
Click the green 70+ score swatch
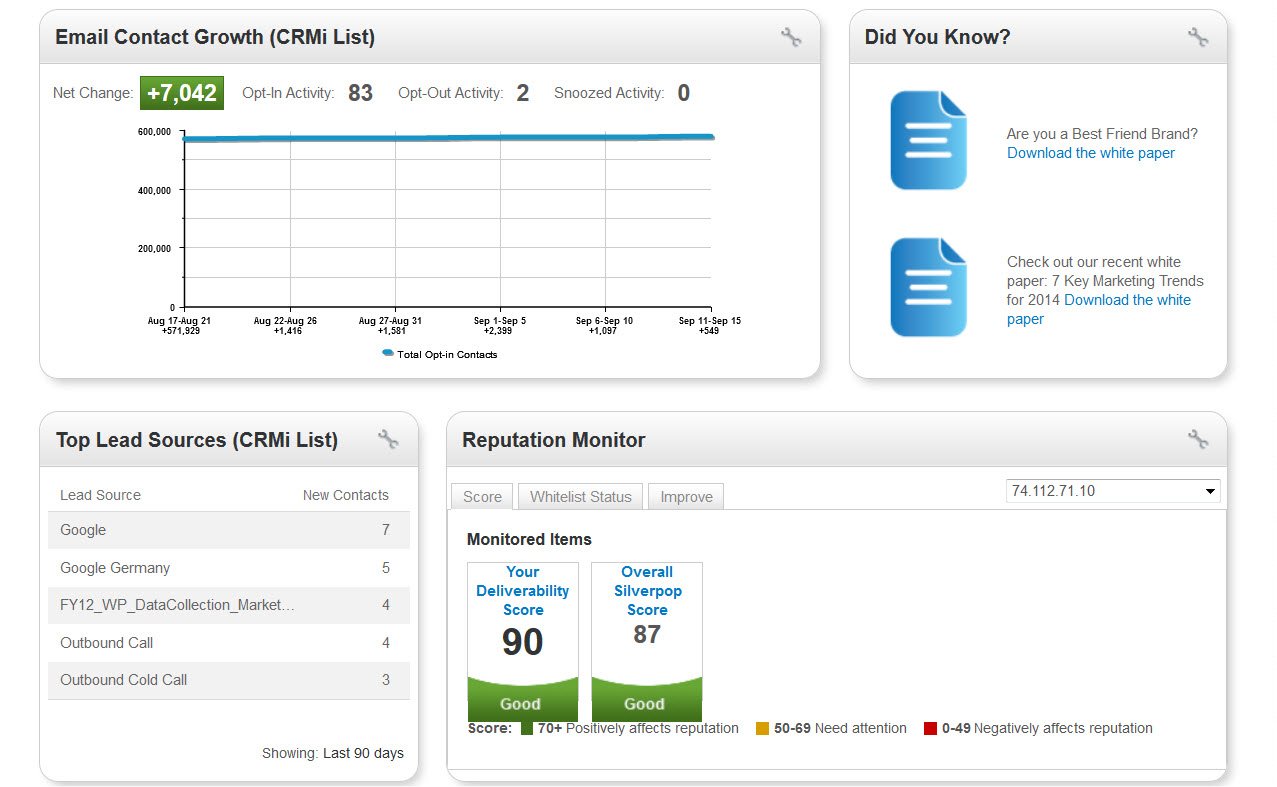(x=527, y=728)
